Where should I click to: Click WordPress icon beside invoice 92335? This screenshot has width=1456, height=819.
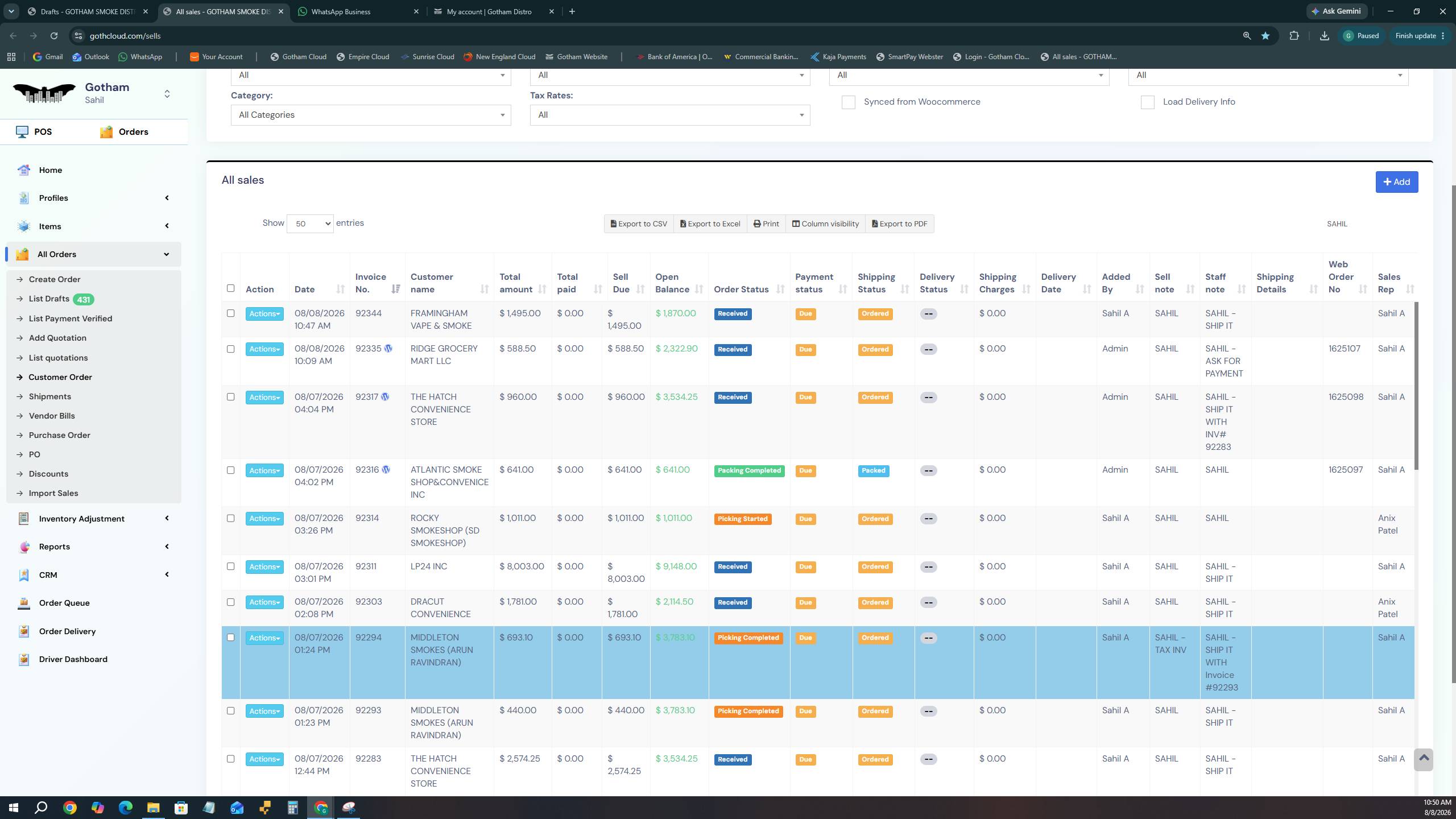(x=388, y=349)
